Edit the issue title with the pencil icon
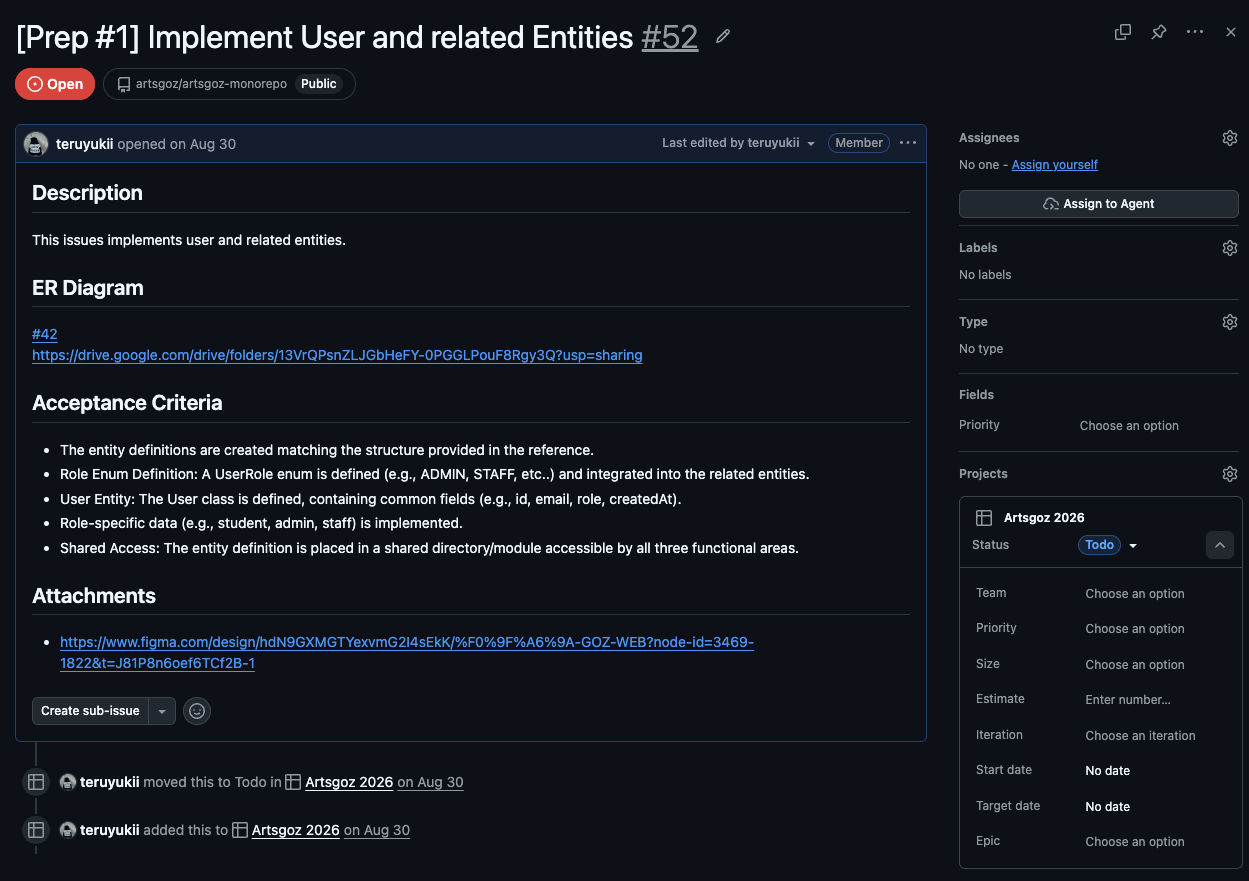Screen dimensions: 1249x881 [x=723, y=37]
